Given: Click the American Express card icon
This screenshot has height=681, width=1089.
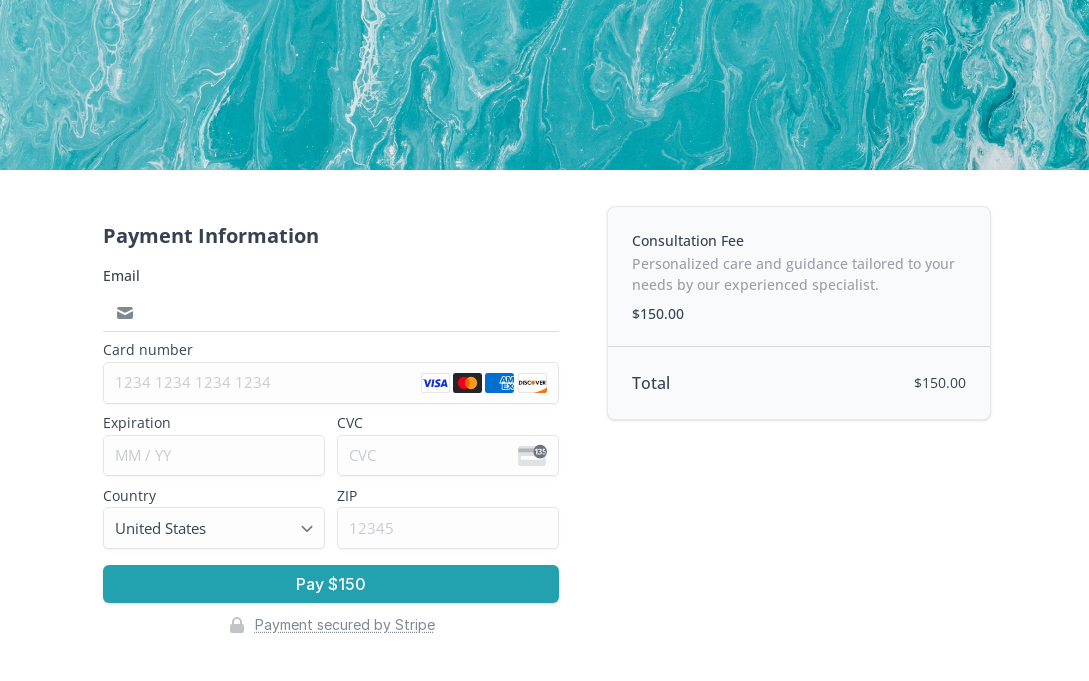Looking at the screenshot, I should (x=499, y=383).
